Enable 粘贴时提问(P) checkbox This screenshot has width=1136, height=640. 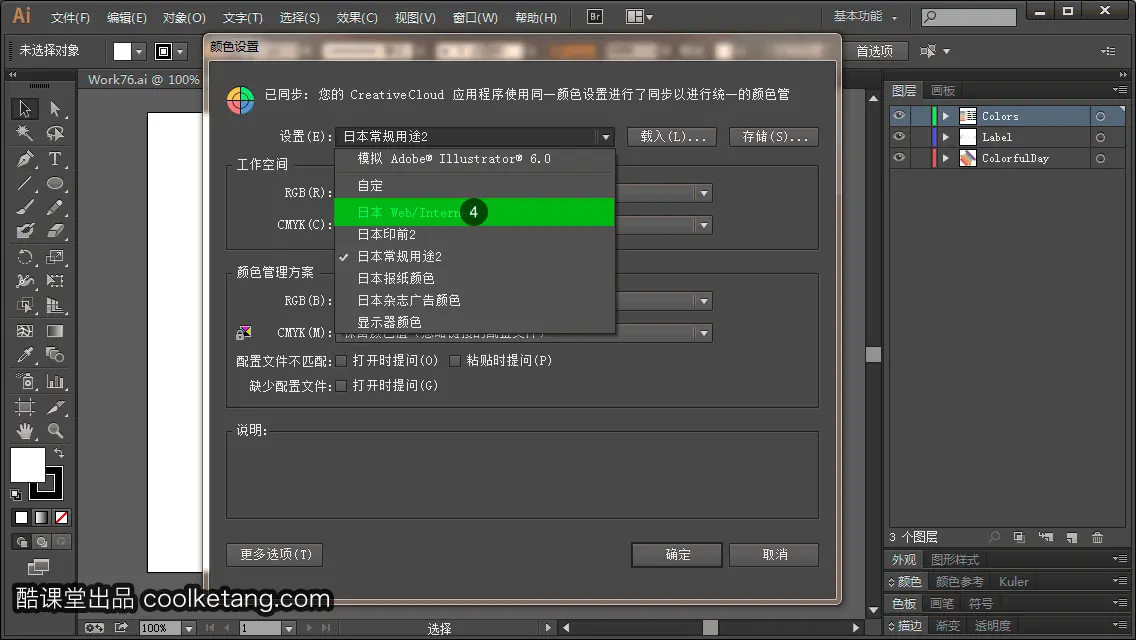[455, 361]
